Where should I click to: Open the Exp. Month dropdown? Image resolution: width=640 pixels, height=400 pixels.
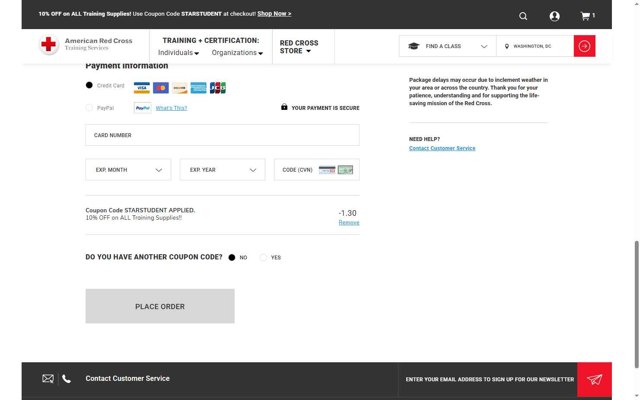[x=128, y=170]
